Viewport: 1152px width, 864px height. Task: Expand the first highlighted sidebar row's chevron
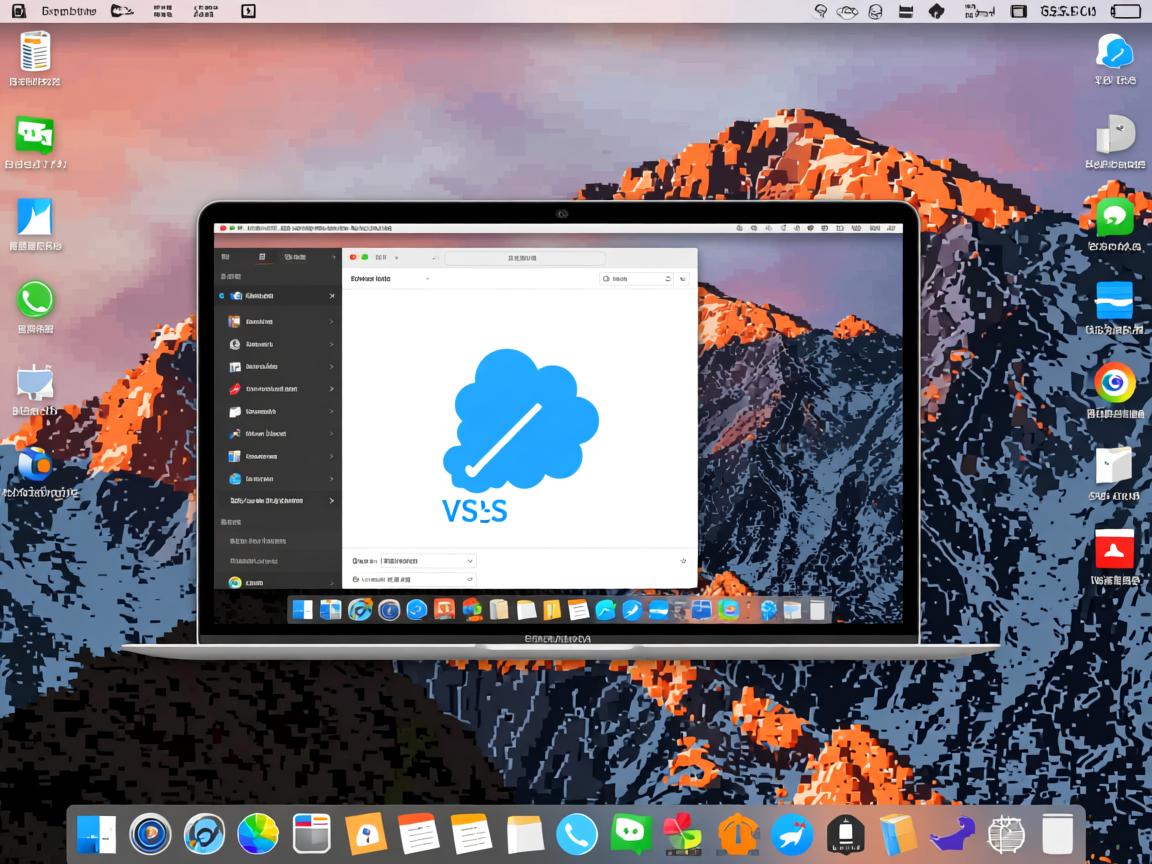coord(332,296)
